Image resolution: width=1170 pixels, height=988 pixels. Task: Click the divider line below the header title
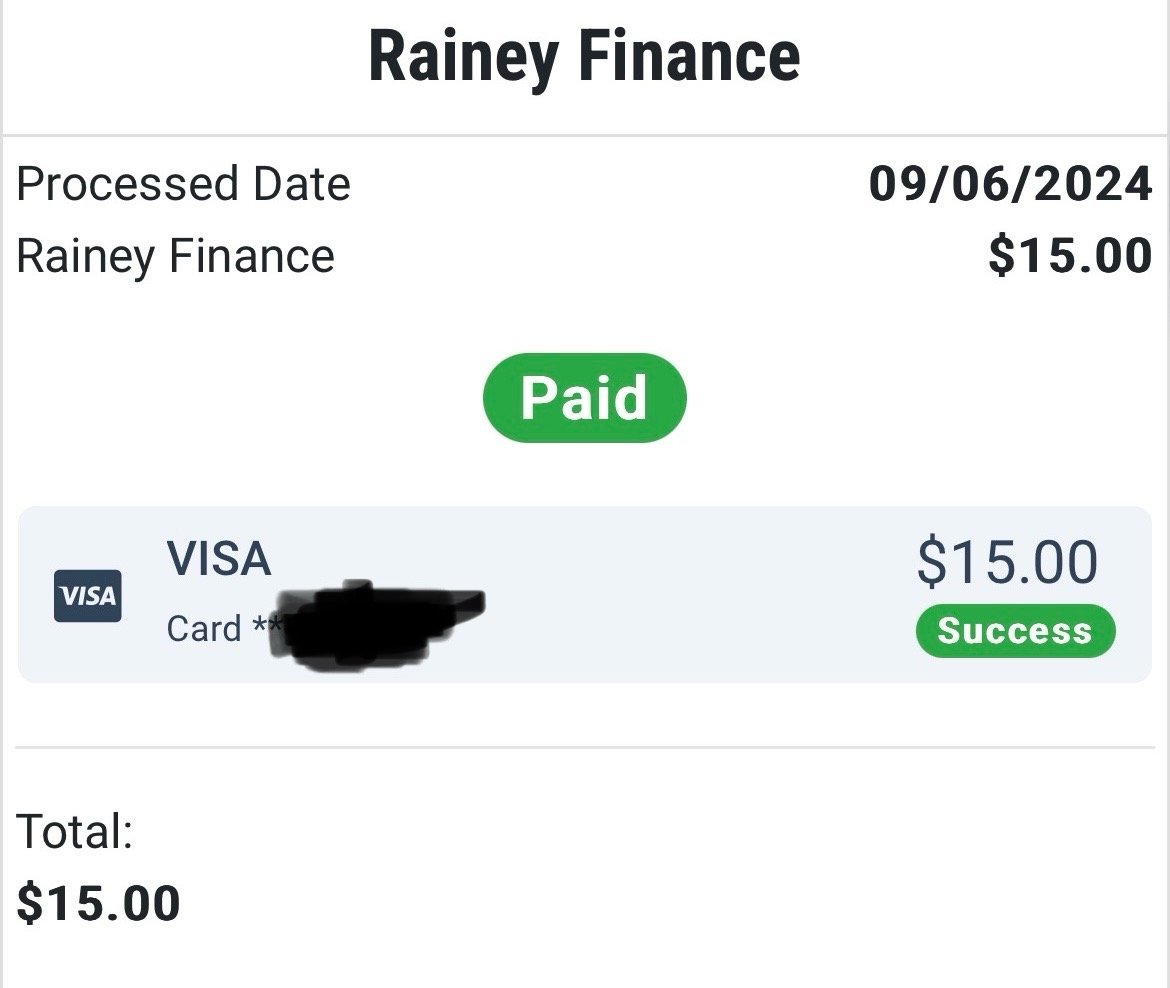[x=584, y=135]
